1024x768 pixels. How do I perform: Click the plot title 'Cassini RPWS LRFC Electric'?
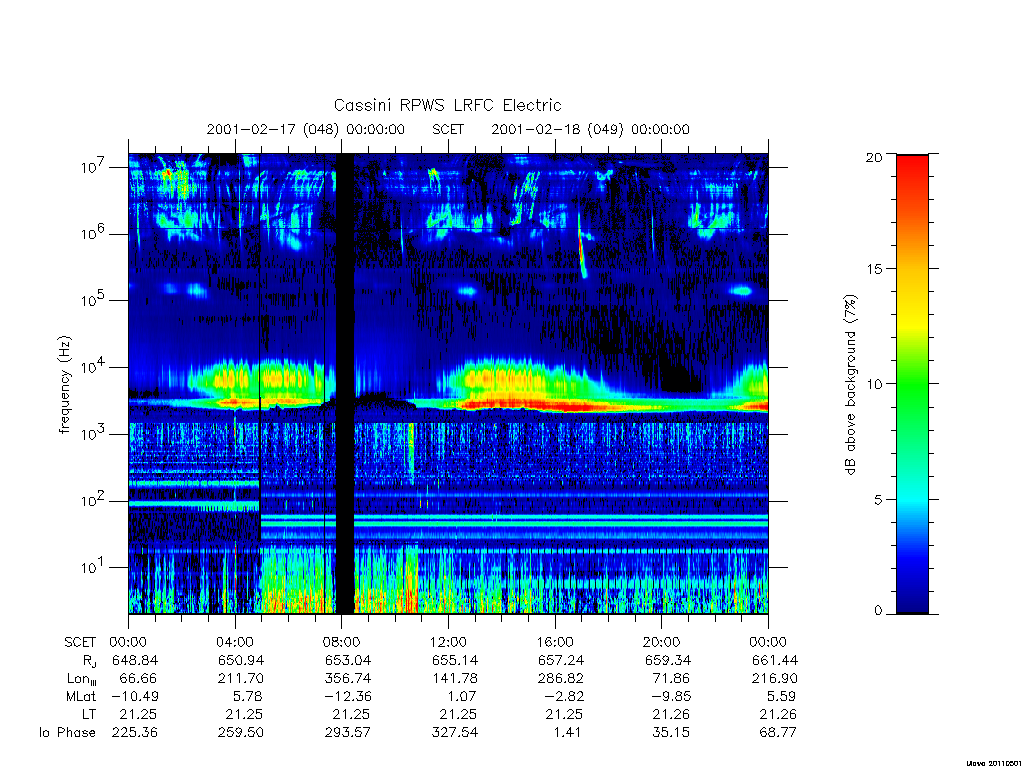tap(447, 105)
